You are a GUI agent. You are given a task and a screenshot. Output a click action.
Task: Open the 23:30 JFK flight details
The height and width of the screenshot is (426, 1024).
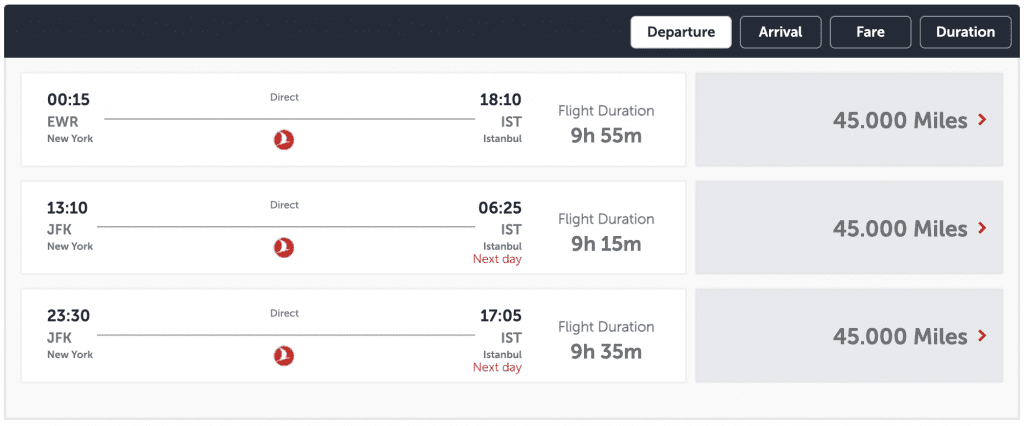coord(353,336)
